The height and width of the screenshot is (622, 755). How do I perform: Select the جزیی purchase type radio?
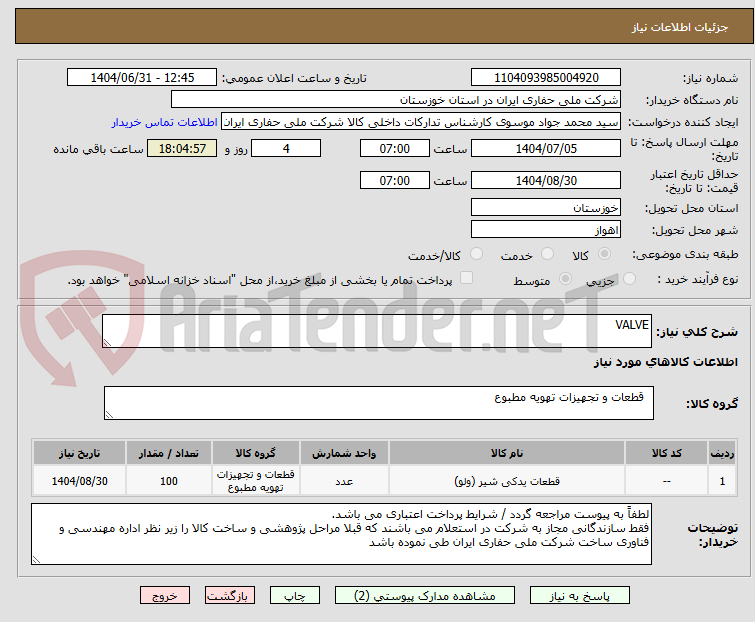[x=629, y=279]
